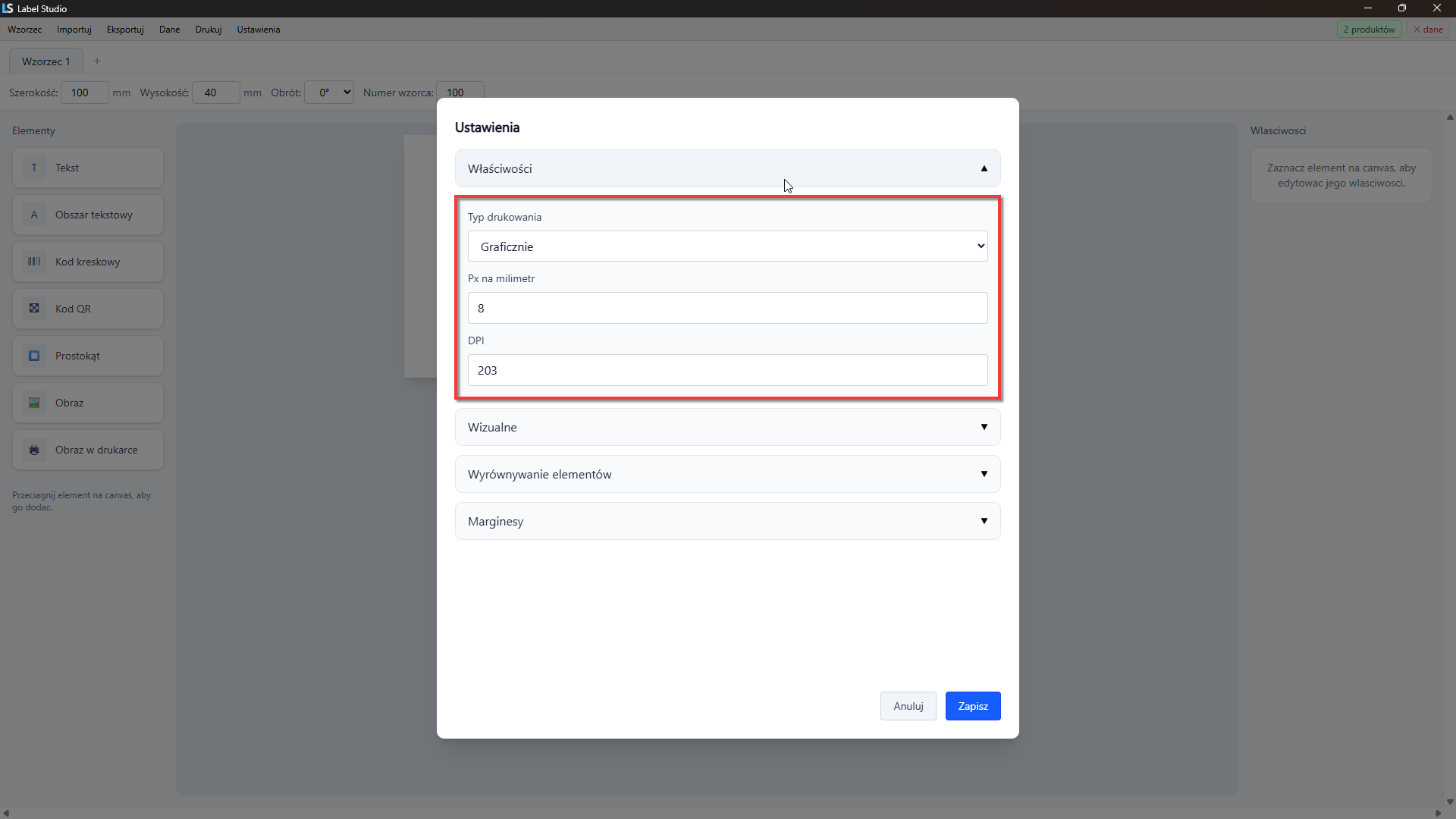Click the Ustawienia dialog heading
Screen dimensions: 1456x819
click(x=487, y=127)
